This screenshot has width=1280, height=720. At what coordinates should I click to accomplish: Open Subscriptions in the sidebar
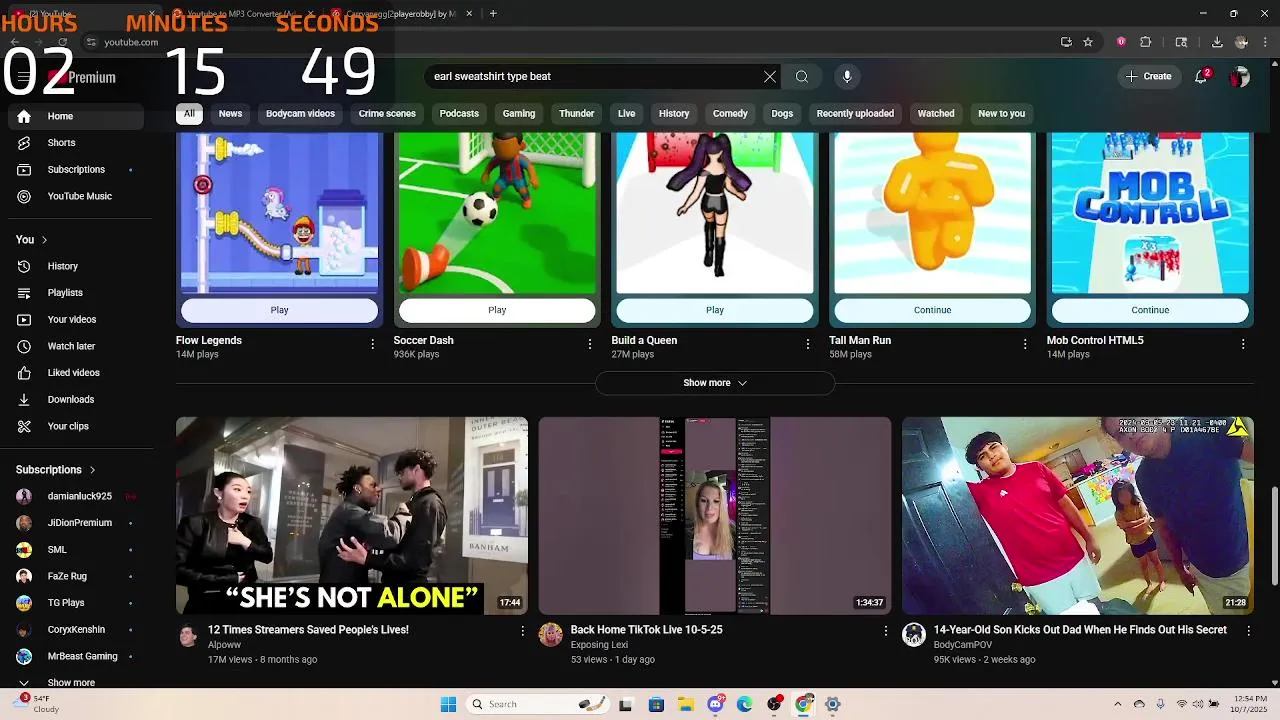click(76, 170)
